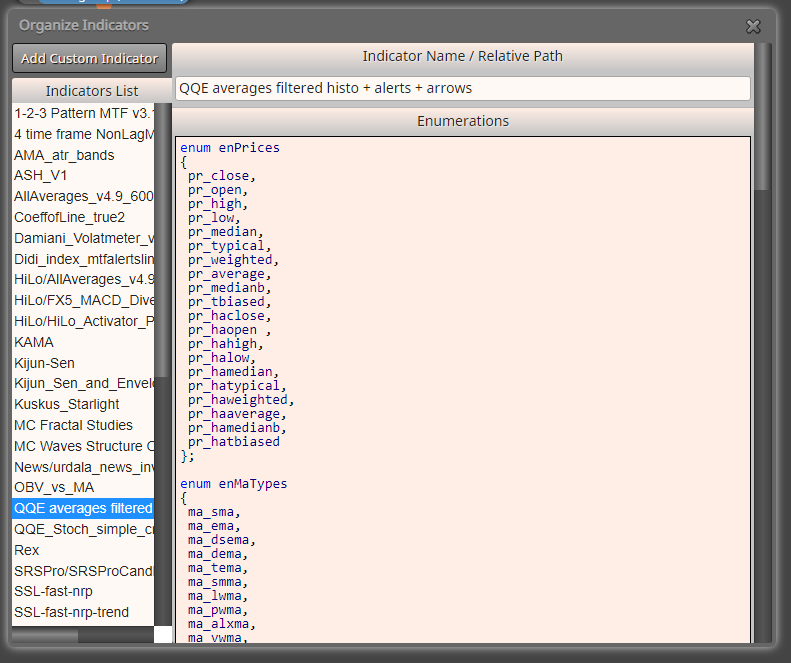Choose CoeffofLine_true2 from the list
791x663 pixels.
click(83, 217)
